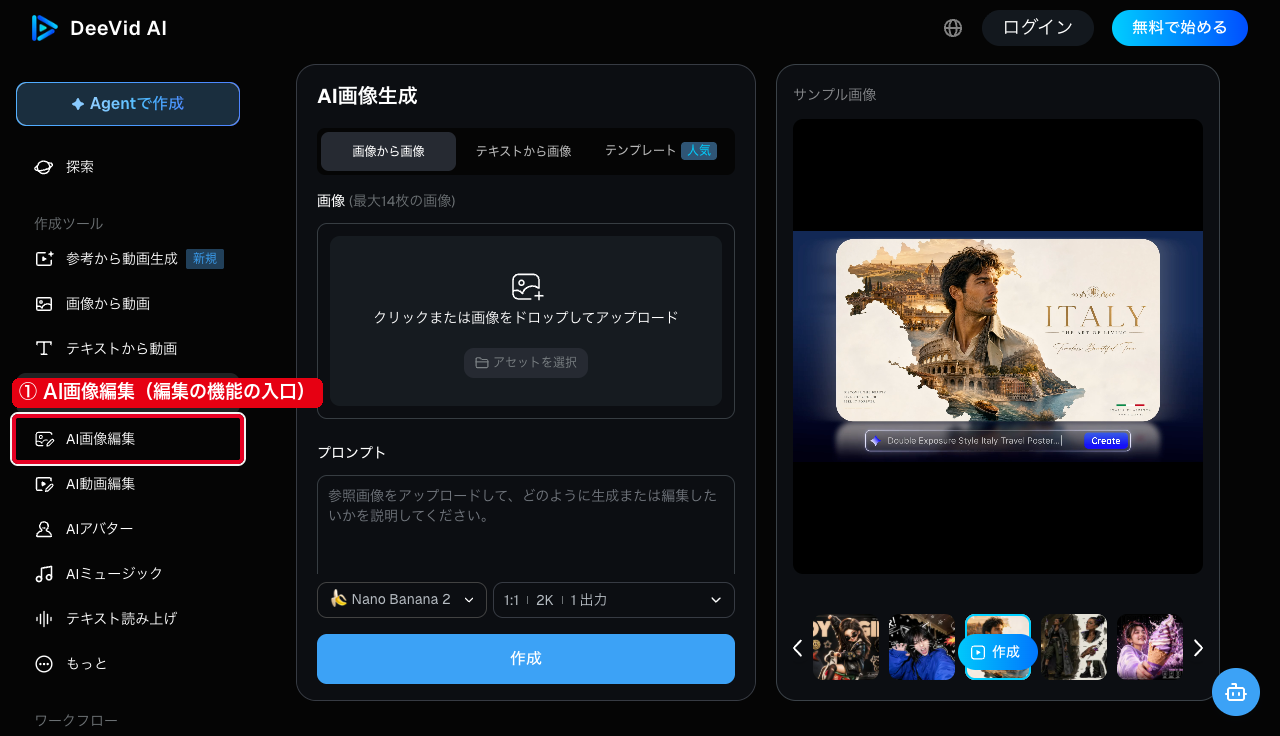The width and height of the screenshot is (1280, 736).
Task: Open テキスト読み上げ in sidebar
Action: point(128,618)
